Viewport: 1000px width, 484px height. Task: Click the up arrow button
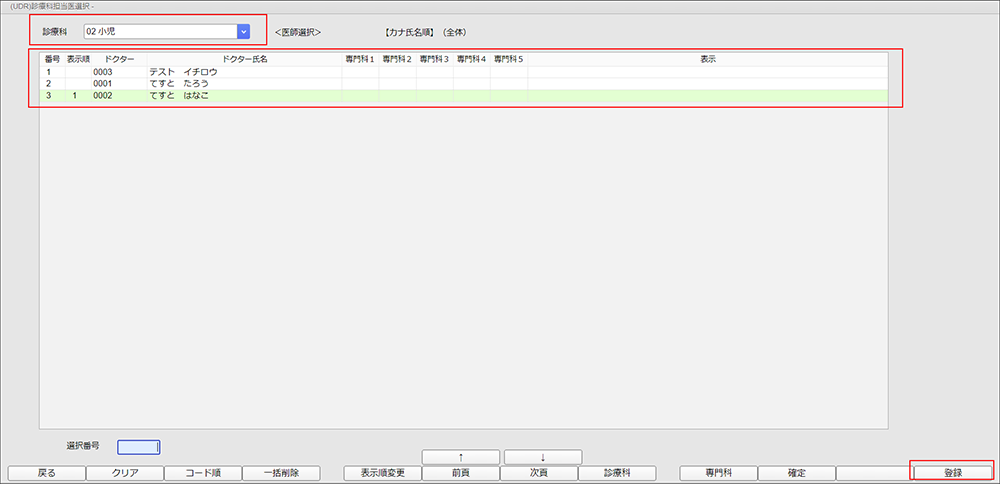click(460, 457)
